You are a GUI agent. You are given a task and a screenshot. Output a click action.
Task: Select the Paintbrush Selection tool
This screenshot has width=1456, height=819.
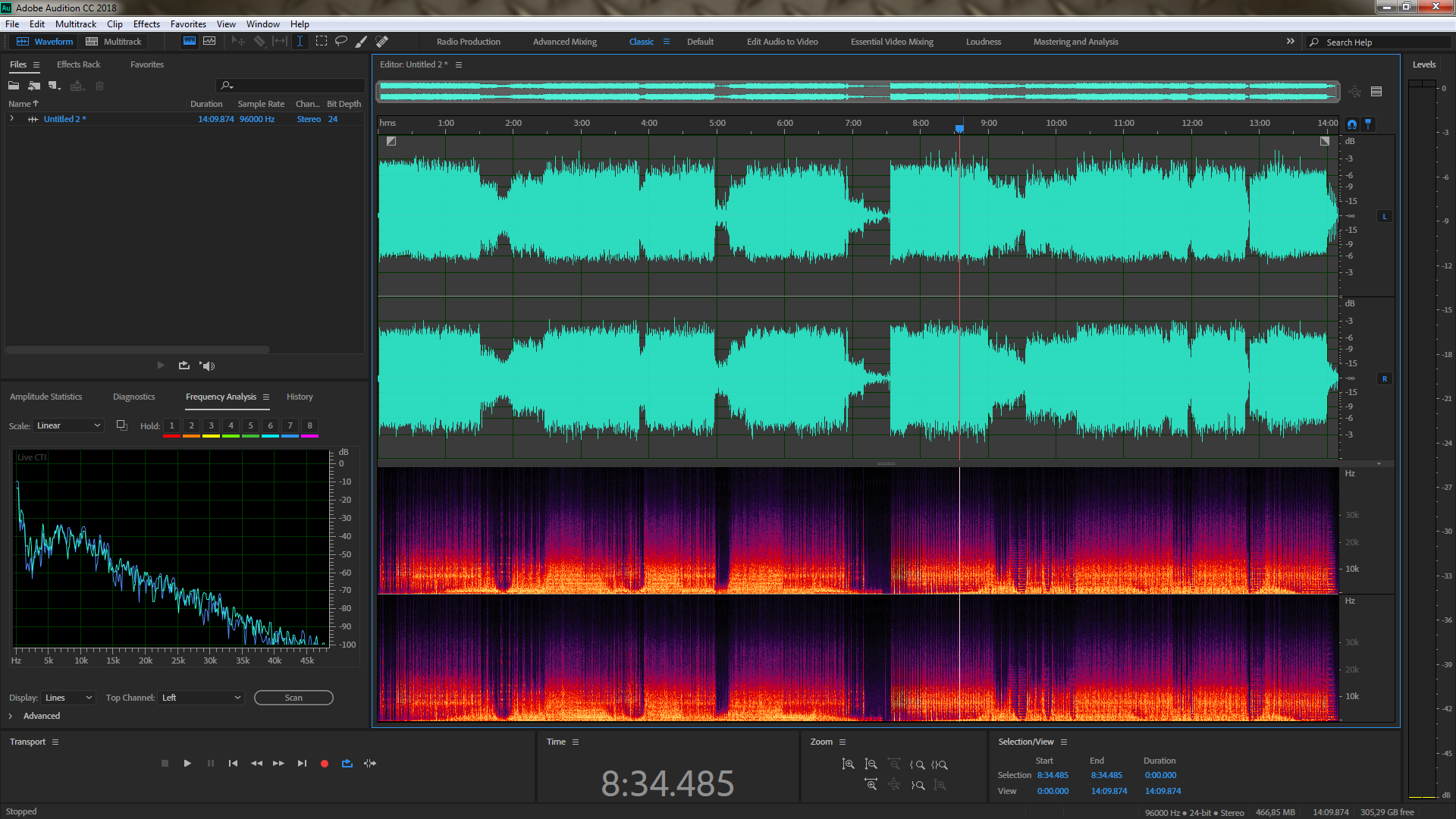click(x=362, y=41)
